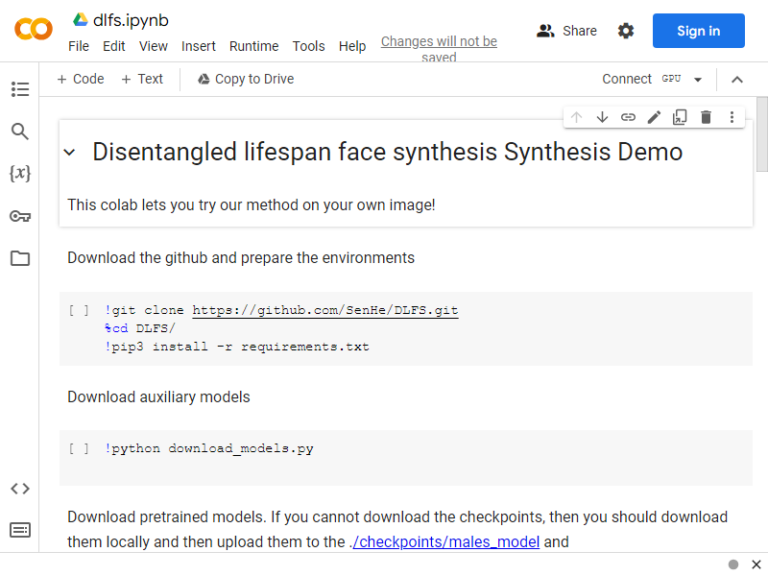Move cell up with arrow icon

click(576, 117)
